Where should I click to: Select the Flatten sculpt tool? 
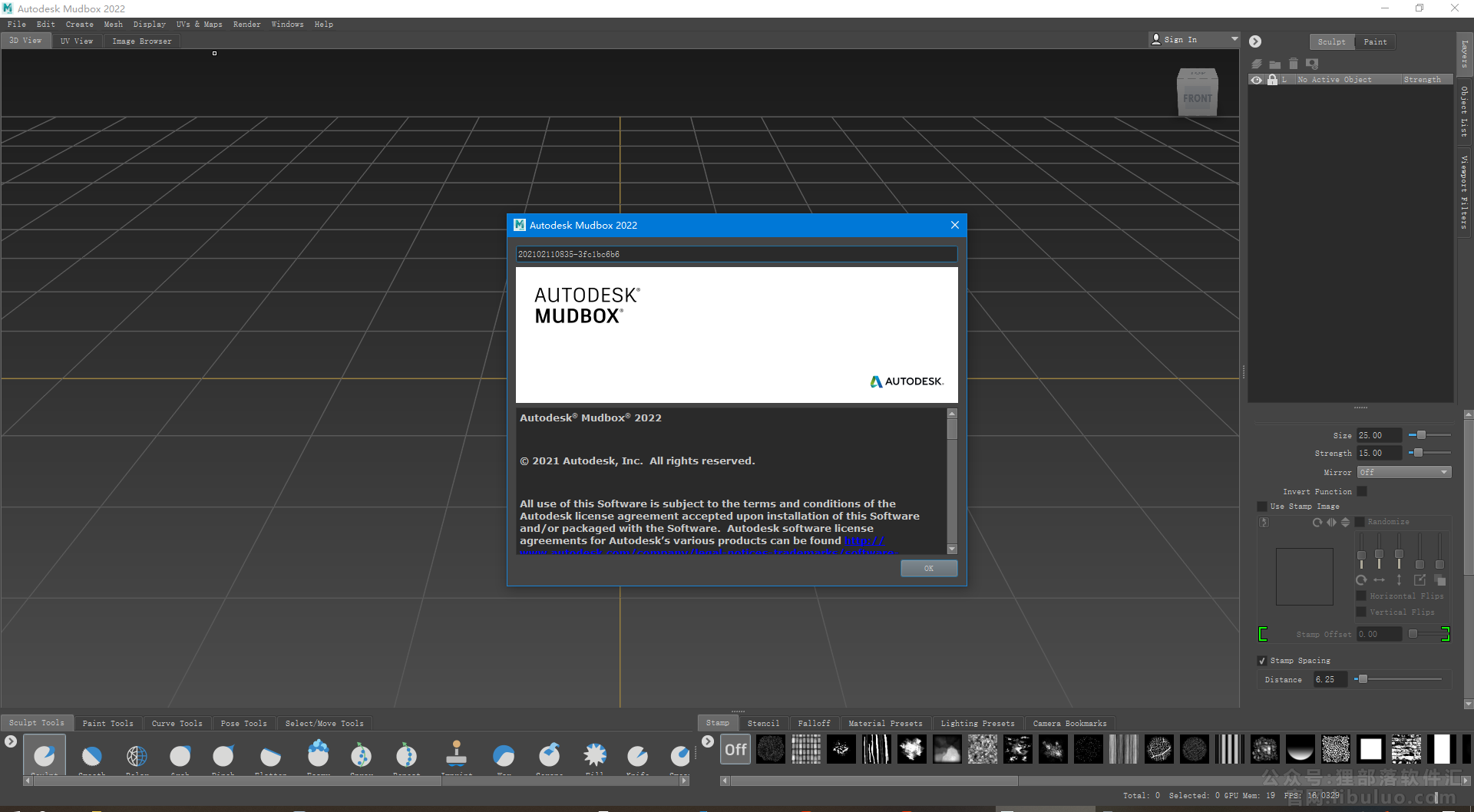point(270,756)
